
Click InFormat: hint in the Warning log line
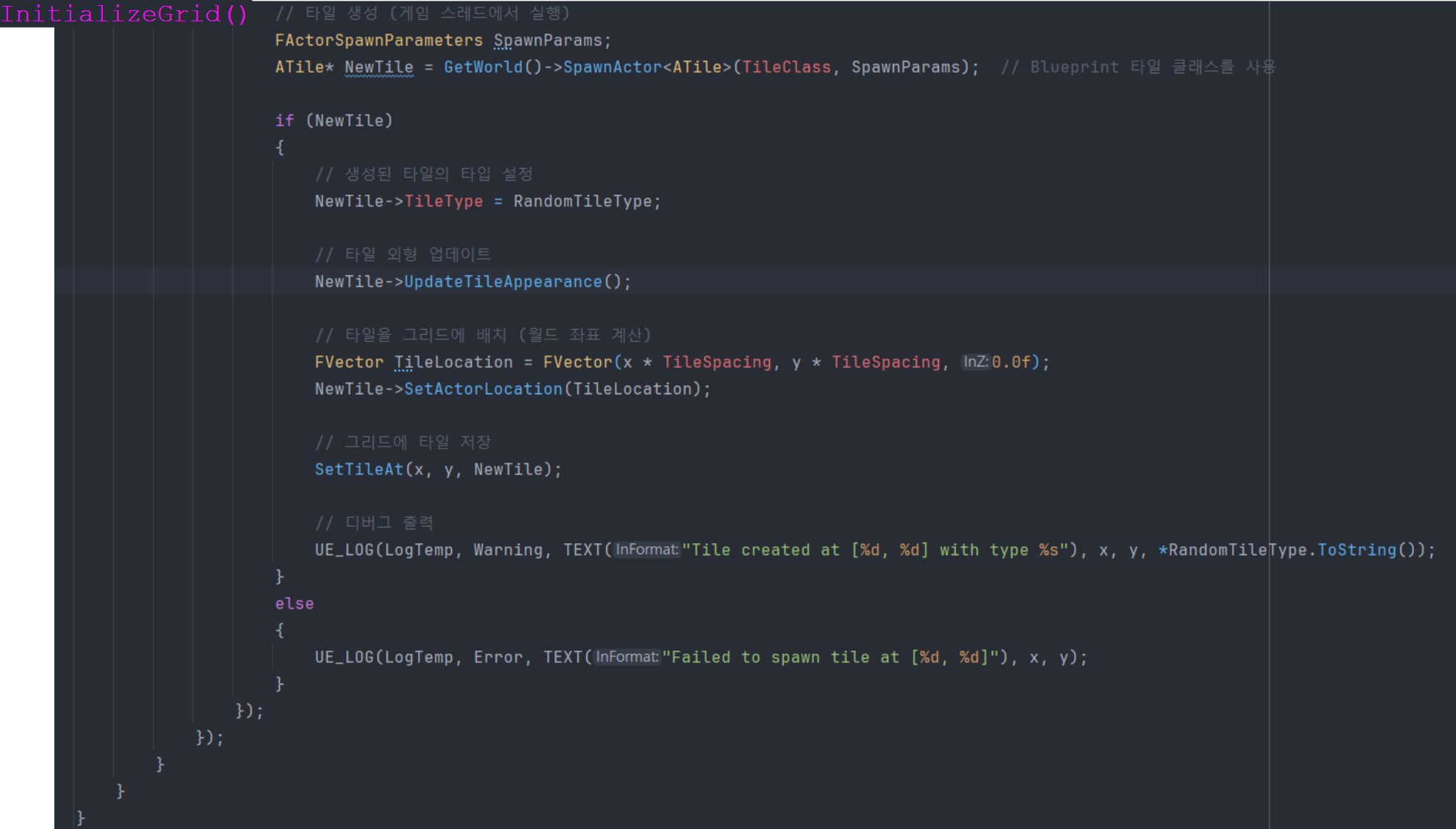(646, 550)
